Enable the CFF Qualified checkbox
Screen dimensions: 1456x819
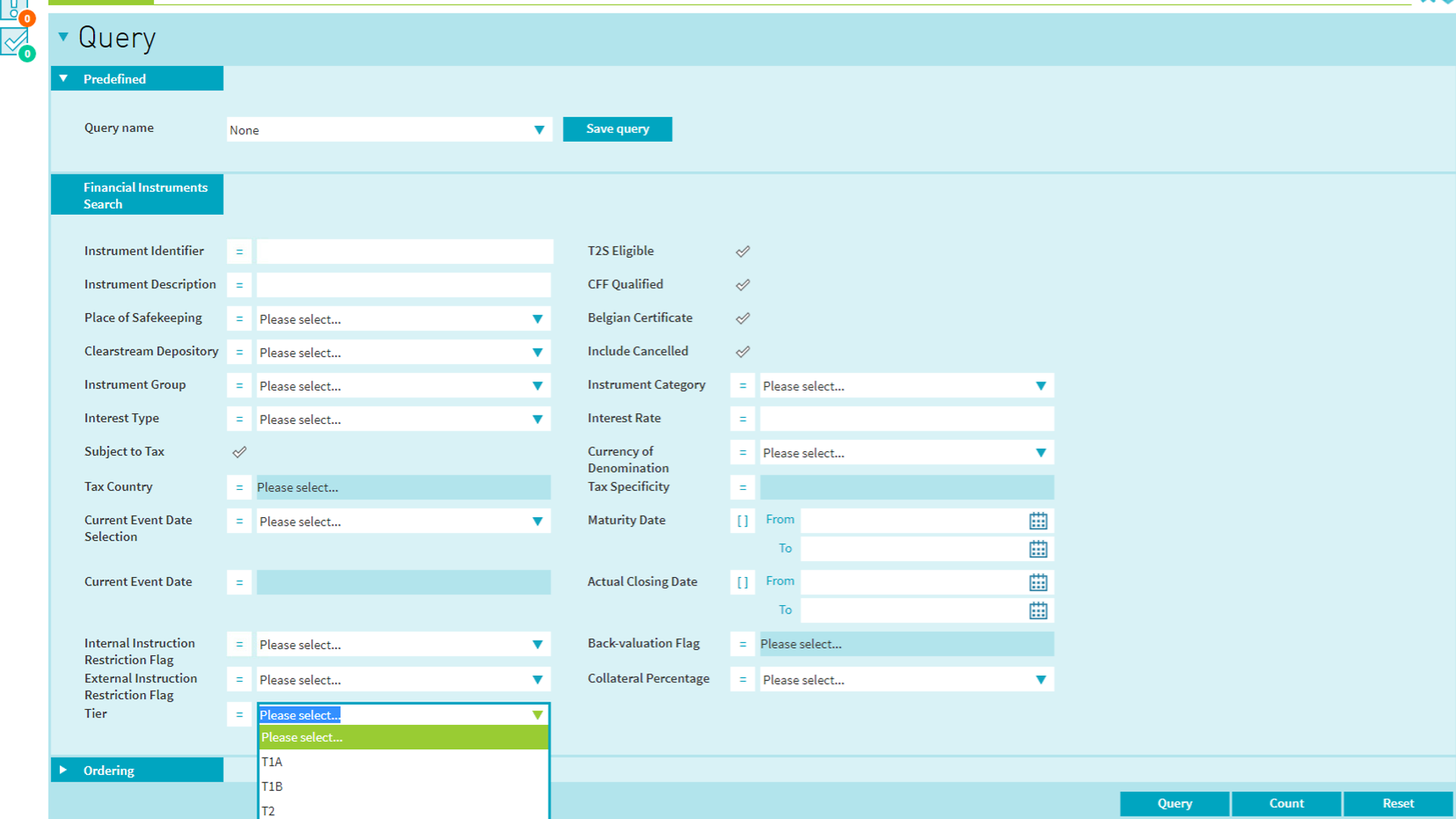coord(742,285)
